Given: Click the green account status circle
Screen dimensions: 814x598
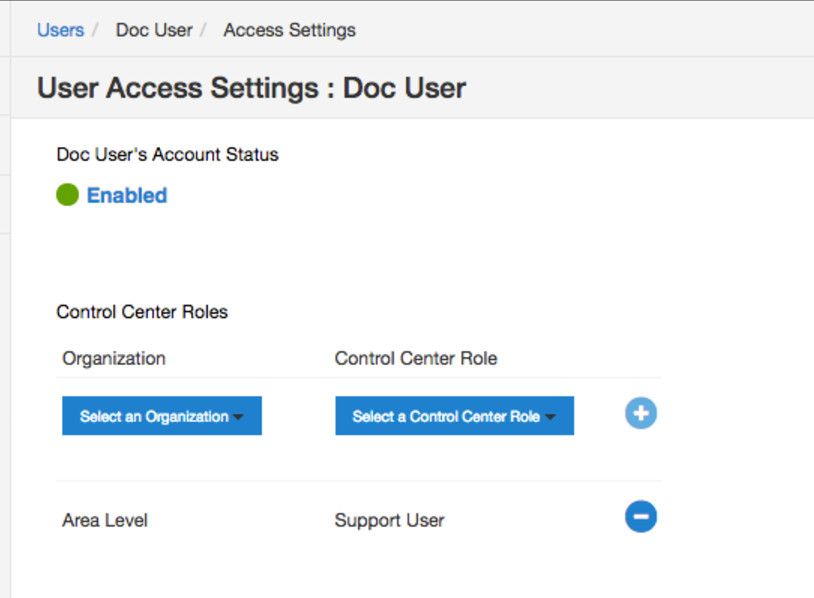Looking at the screenshot, I should click(67, 195).
